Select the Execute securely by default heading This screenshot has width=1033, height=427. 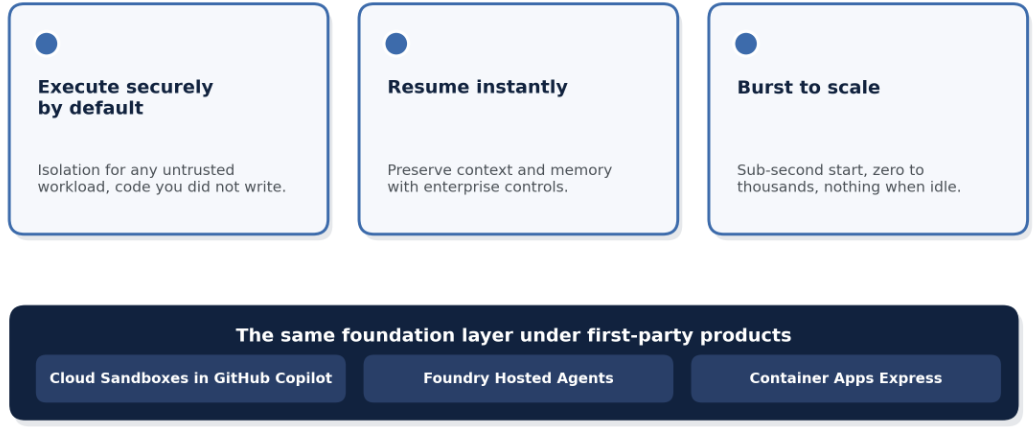(125, 98)
